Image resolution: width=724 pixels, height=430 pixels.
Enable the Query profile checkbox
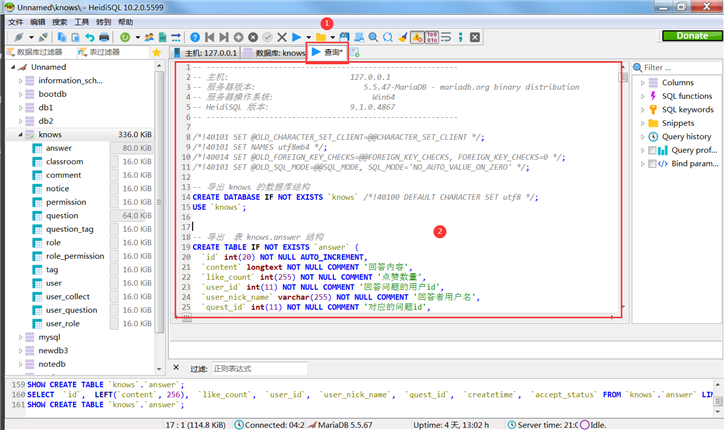pyautogui.click(x=652, y=150)
